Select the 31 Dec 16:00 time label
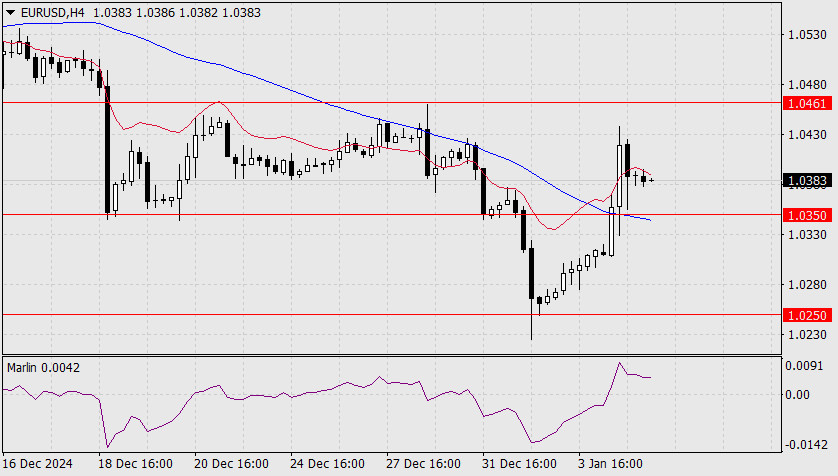838x476 pixels. point(519,463)
